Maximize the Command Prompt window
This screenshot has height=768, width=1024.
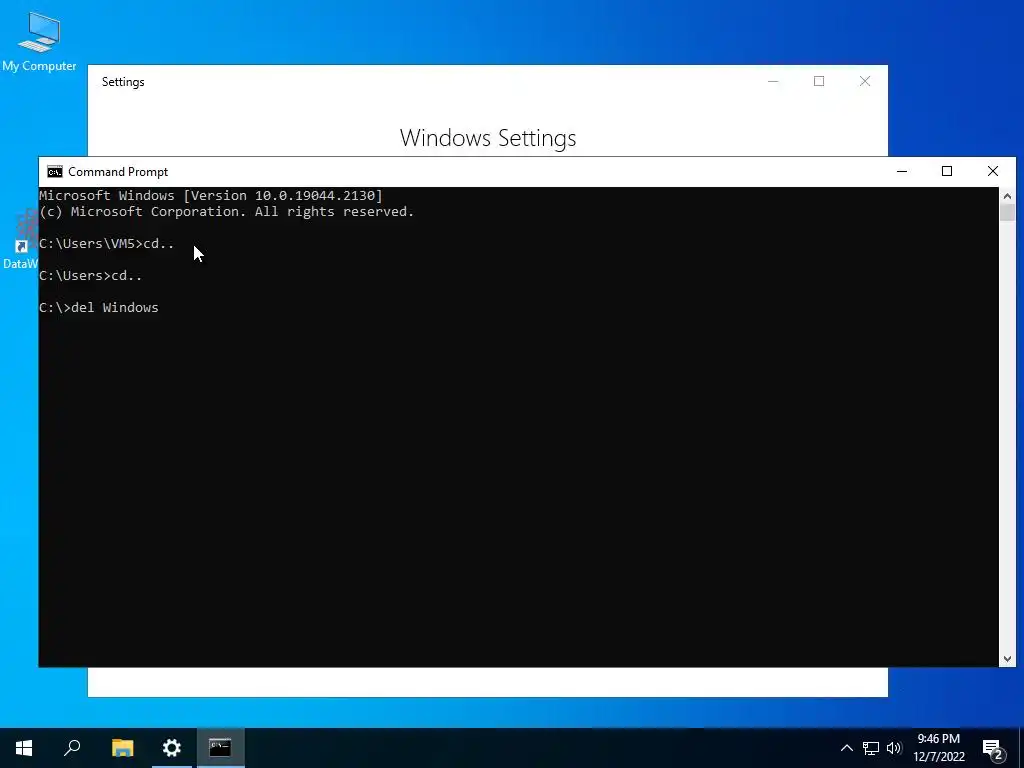[947, 171]
